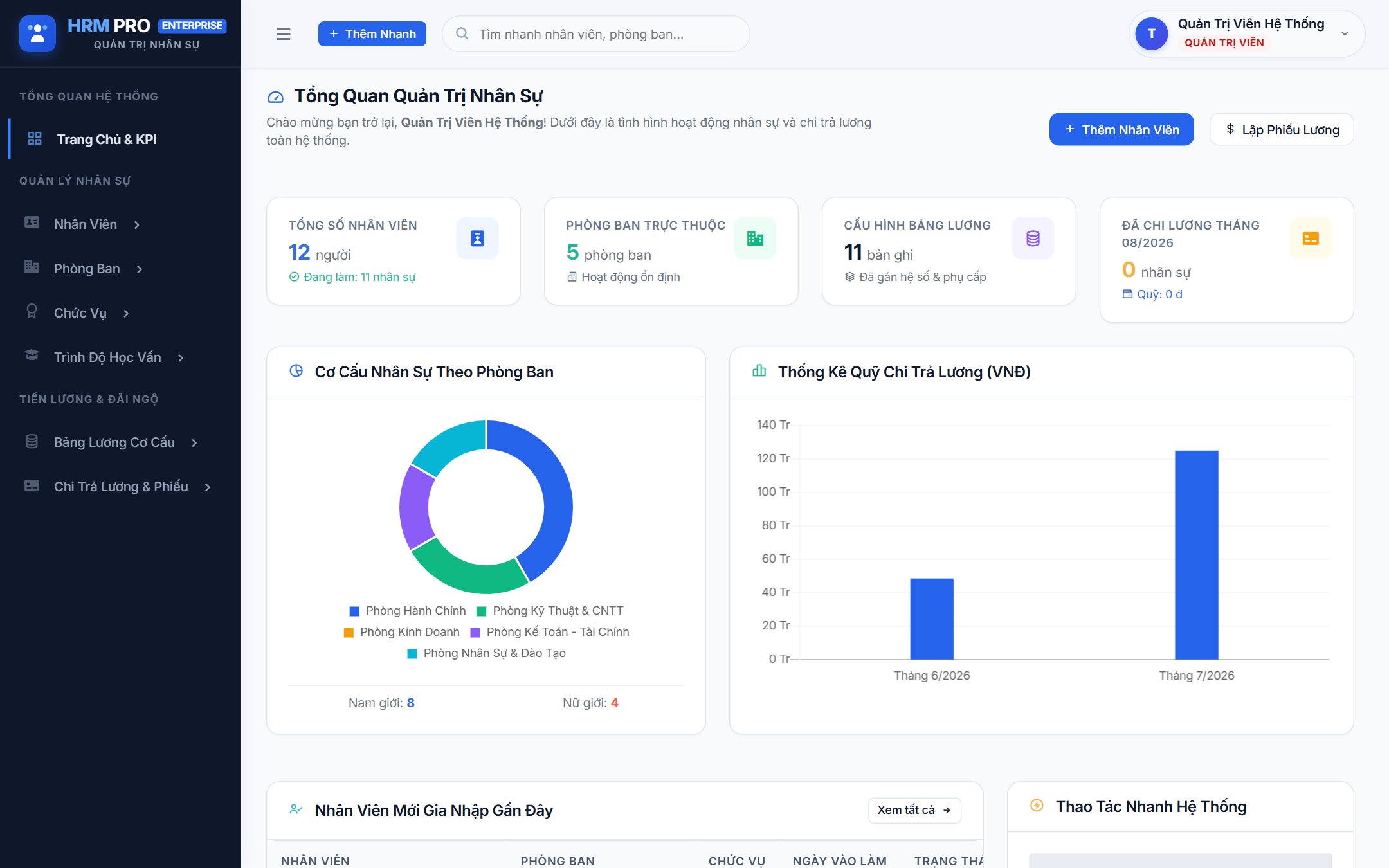This screenshot has height=868, width=1389.
Task: Open the Xem tất cả link
Action: (914, 810)
